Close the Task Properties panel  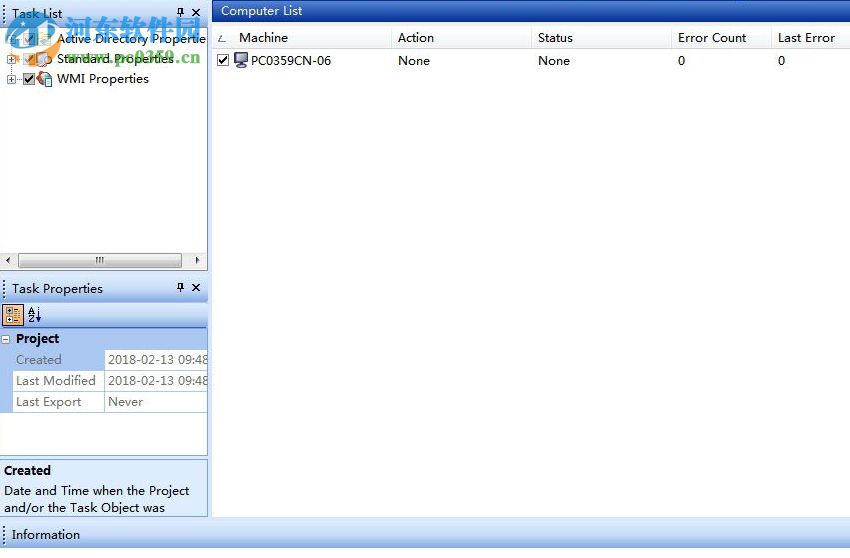click(196, 287)
